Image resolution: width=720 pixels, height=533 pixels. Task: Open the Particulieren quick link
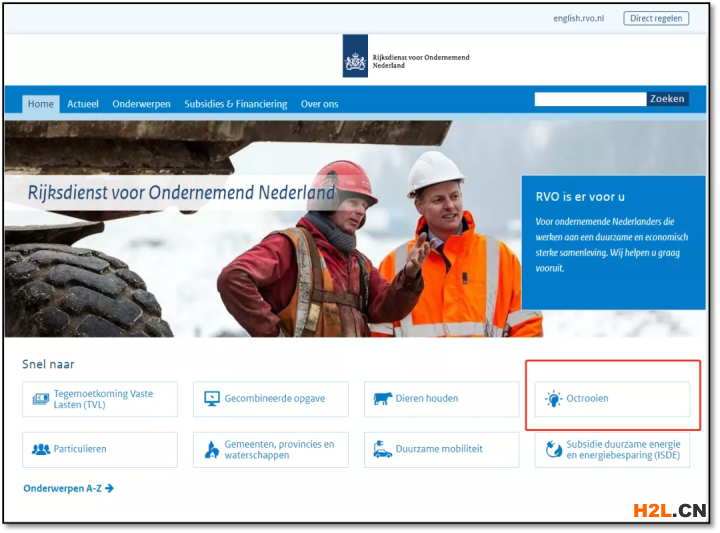pyautogui.click(x=100, y=449)
